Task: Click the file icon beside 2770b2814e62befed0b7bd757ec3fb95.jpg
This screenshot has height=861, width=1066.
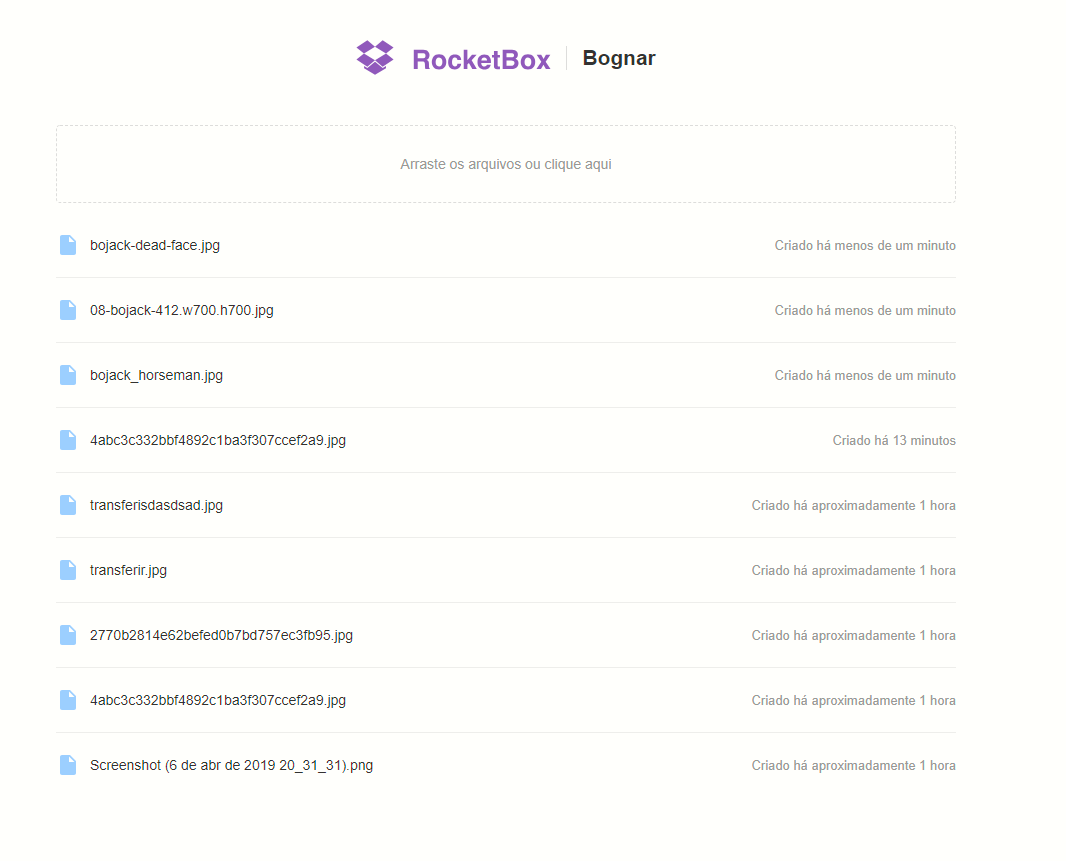Action: click(68, 635)
